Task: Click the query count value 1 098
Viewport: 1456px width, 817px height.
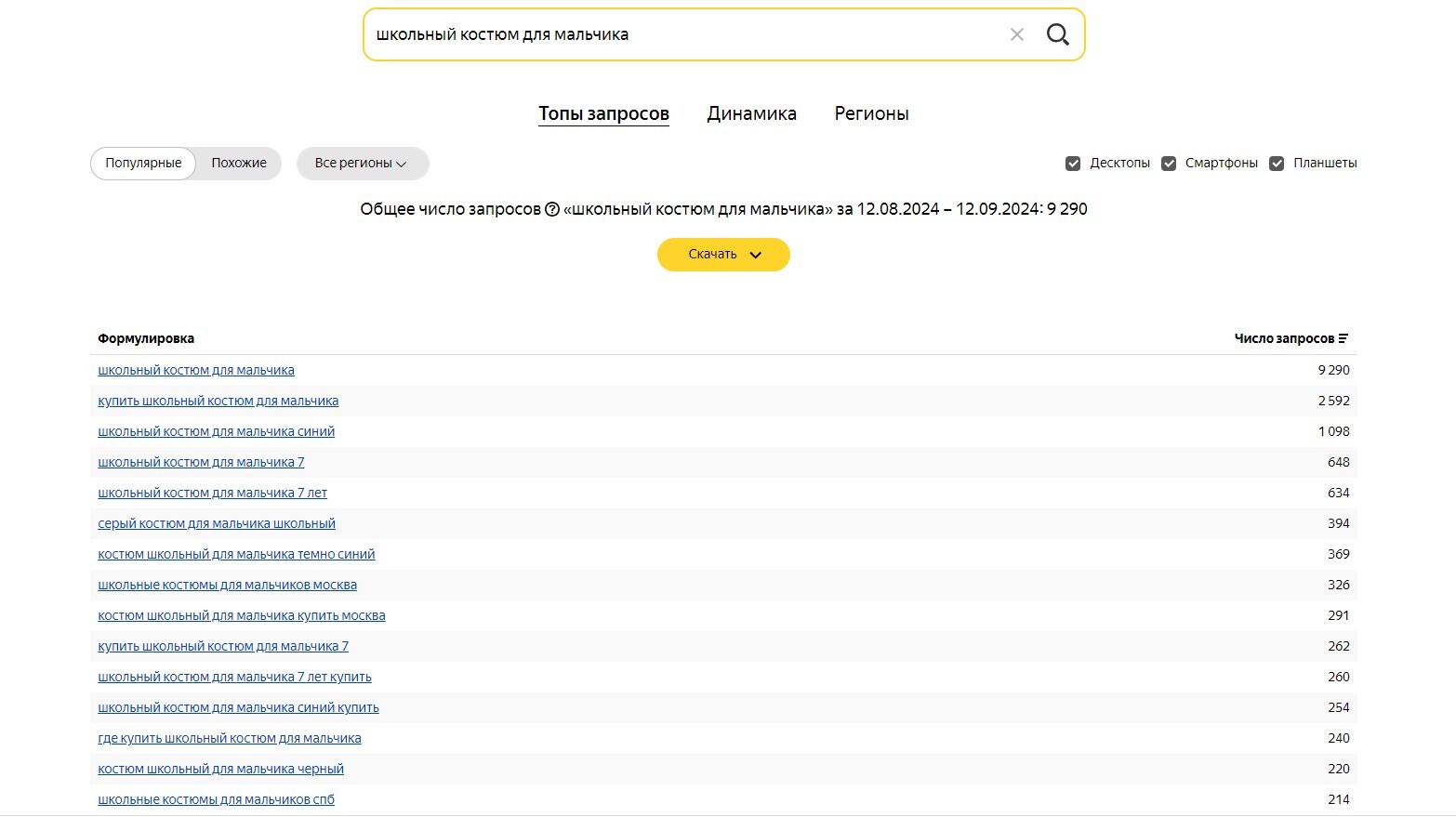Action: pyautogui.click(x=1333, y=431)
